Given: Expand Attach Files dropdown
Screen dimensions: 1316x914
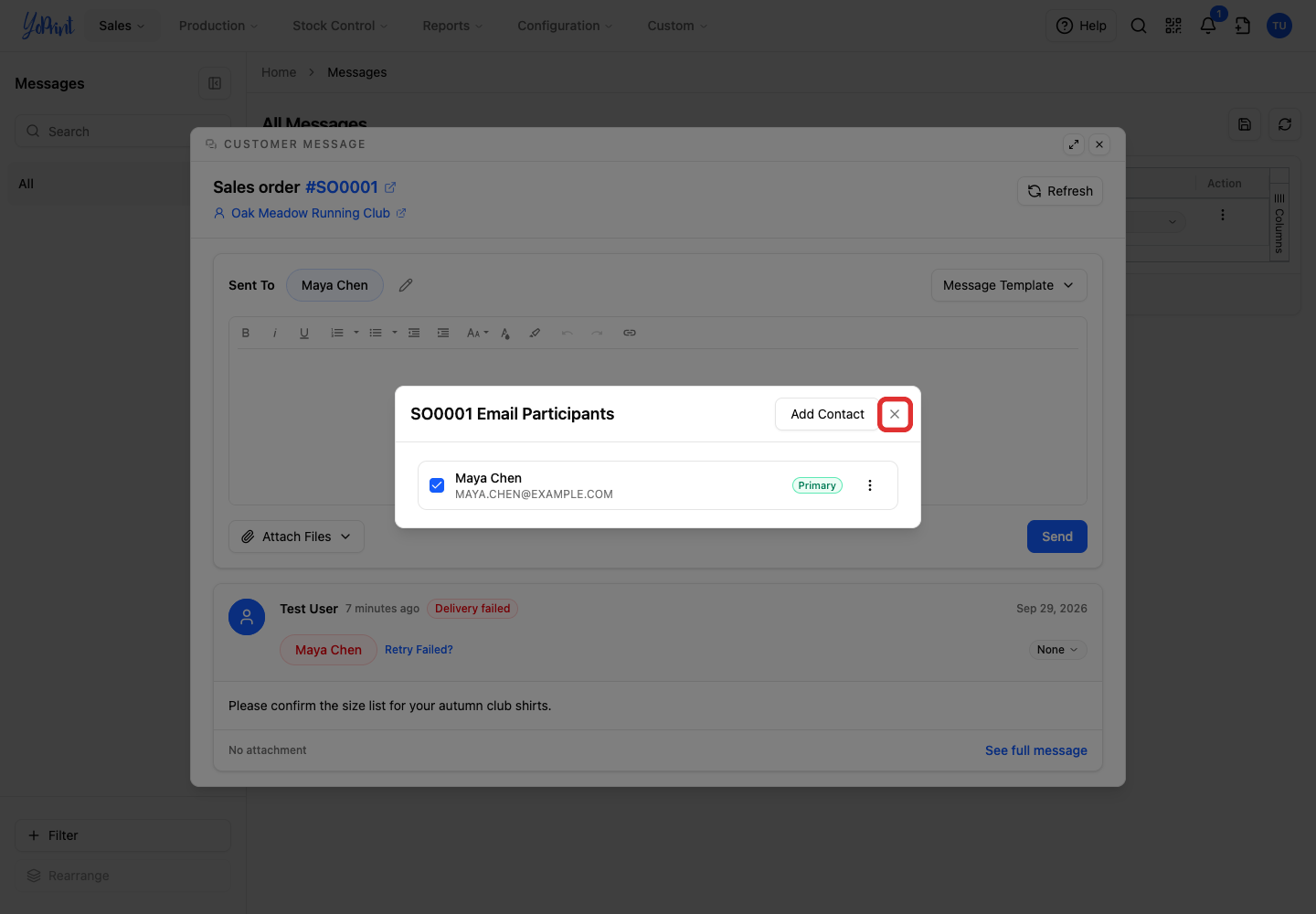Looking at the screenshot, I should [x=296, y=537].
